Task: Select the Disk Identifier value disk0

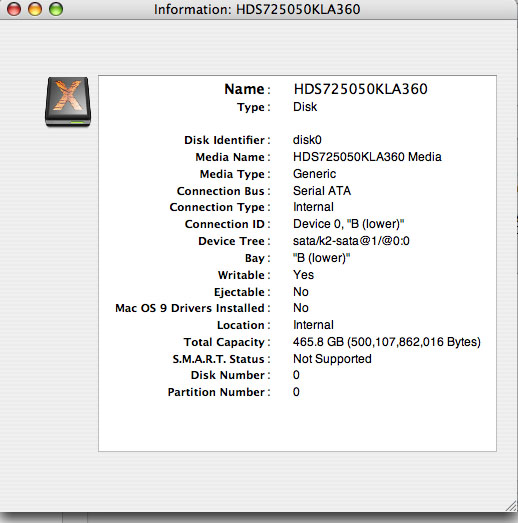Action: coord(307,140)
